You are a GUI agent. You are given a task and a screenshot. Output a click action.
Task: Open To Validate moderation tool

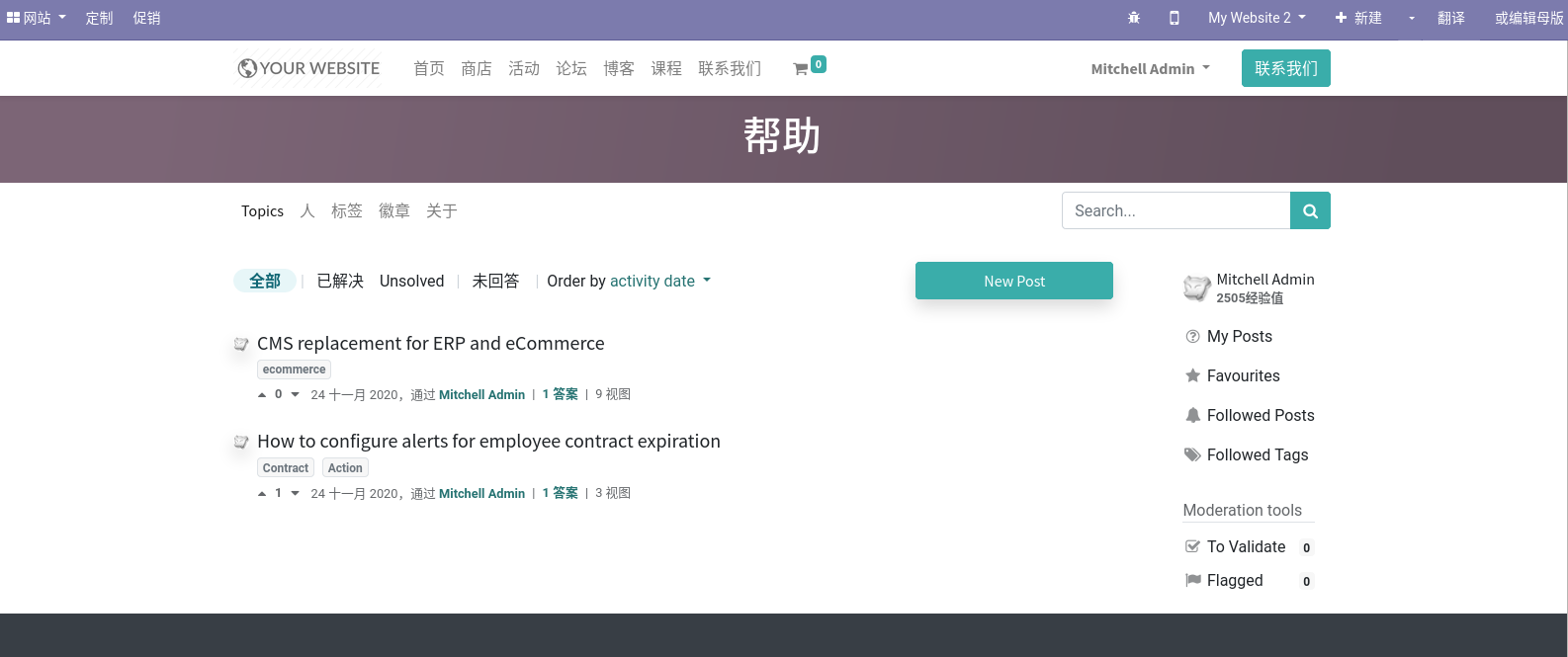click(x=1246, y=546)
